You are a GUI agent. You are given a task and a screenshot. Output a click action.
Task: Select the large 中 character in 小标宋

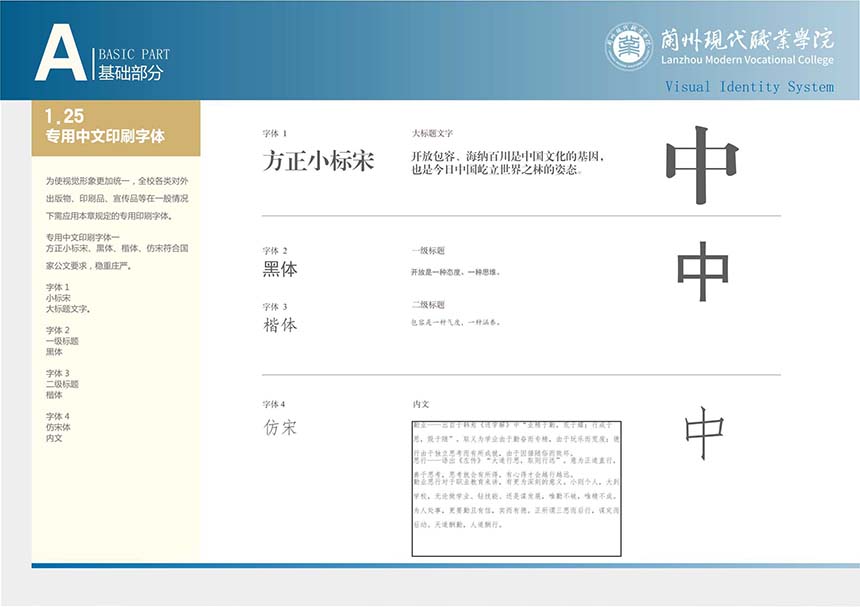(702, 163)
